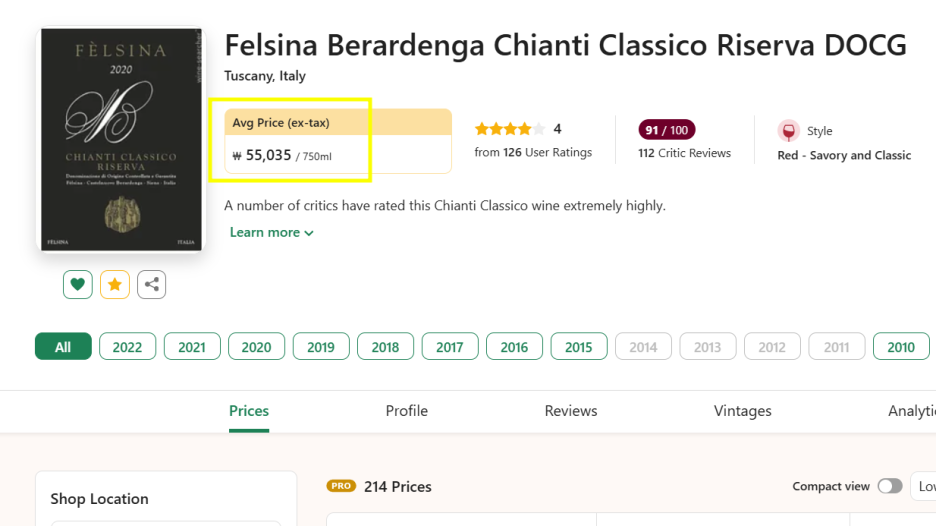The height and width of the screenshot is (526, 936).
Task: Open the 112 Critic Reviews link
Action: 684,153
